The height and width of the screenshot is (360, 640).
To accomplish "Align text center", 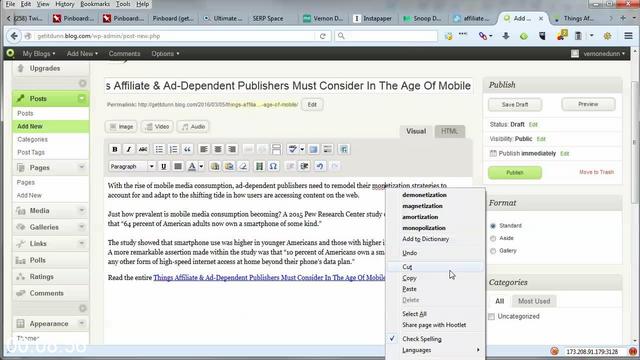I will tap(218, 149).
